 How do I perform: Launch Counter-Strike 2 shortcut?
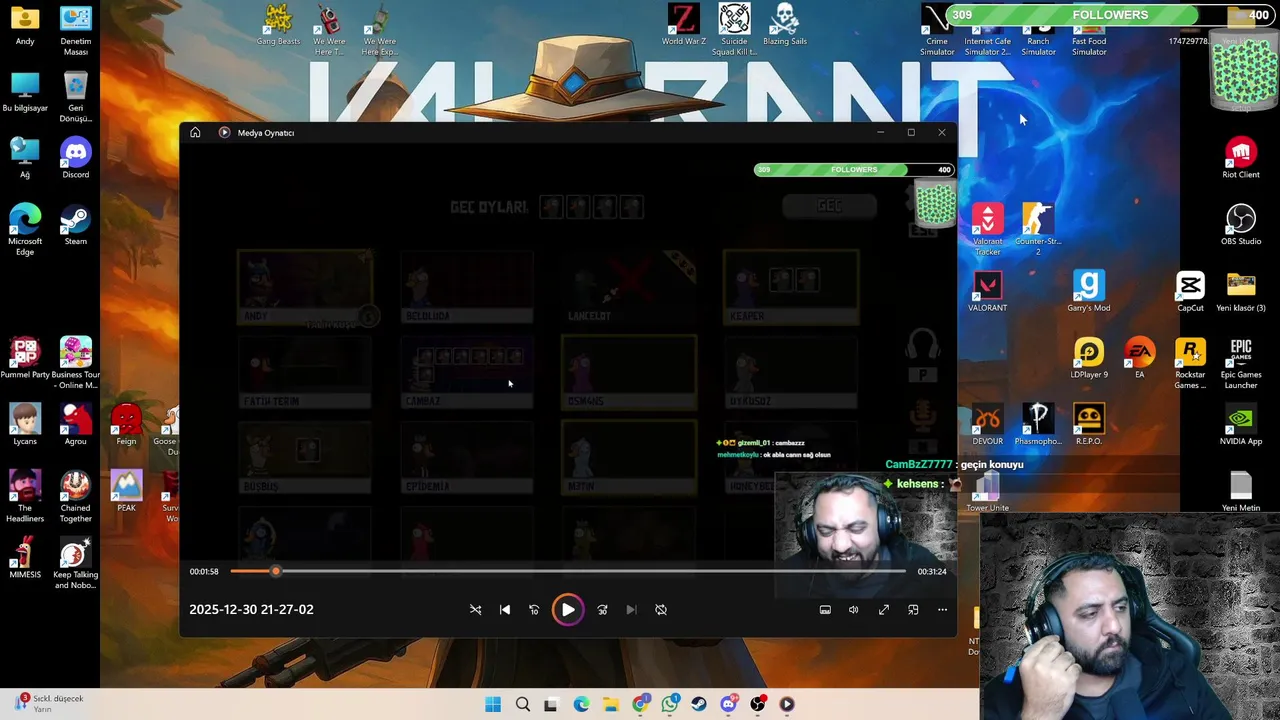point(1038,230)
